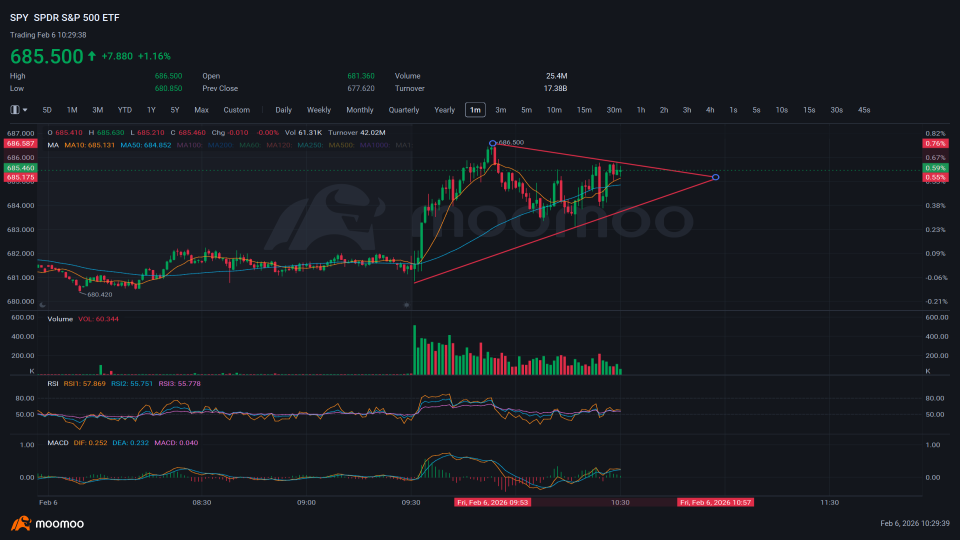This screenshot has height=540, width=960.
Task: Select the 30s interval
Action: point(837,110)
